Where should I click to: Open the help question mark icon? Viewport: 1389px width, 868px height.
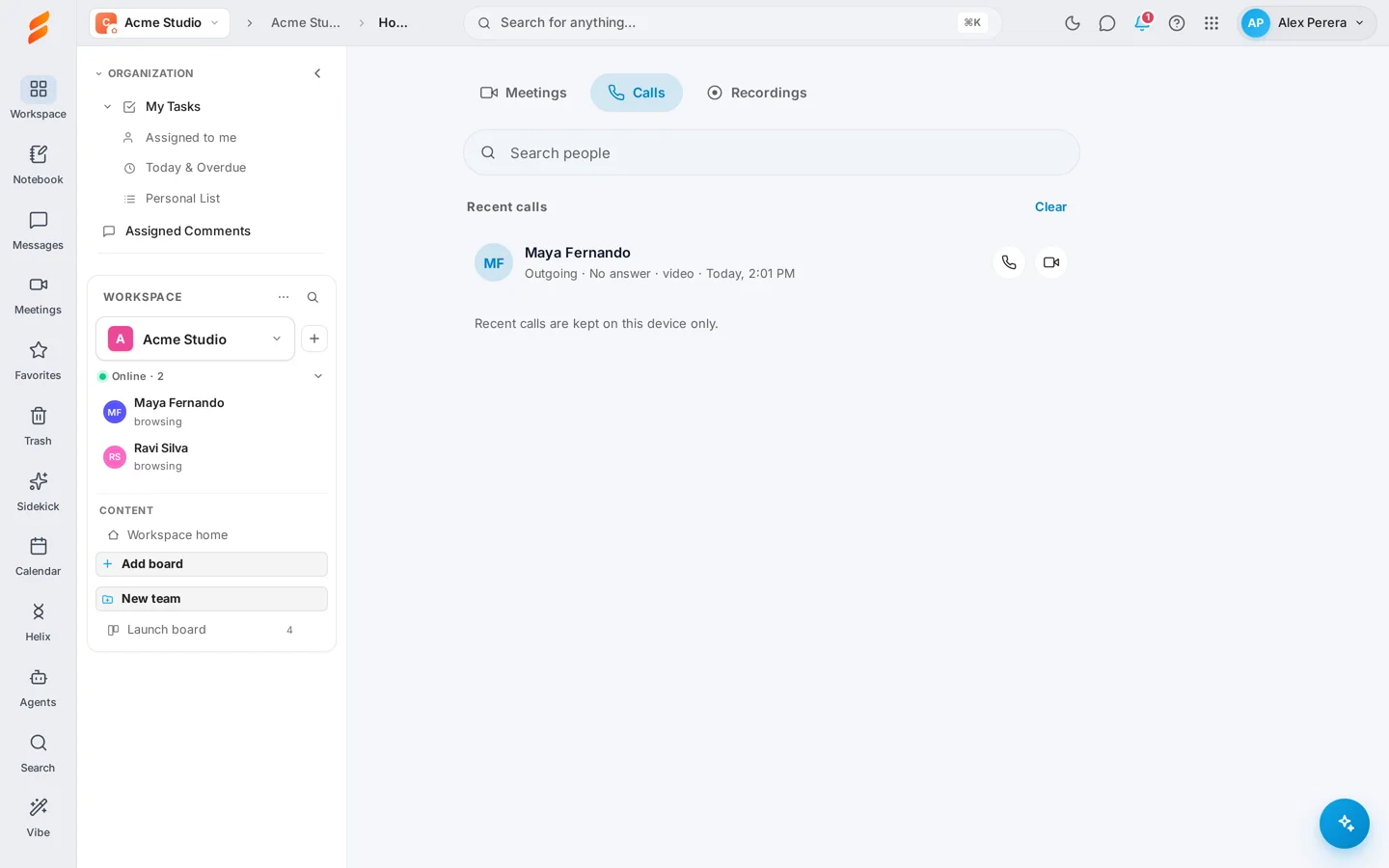[1177, 23]
